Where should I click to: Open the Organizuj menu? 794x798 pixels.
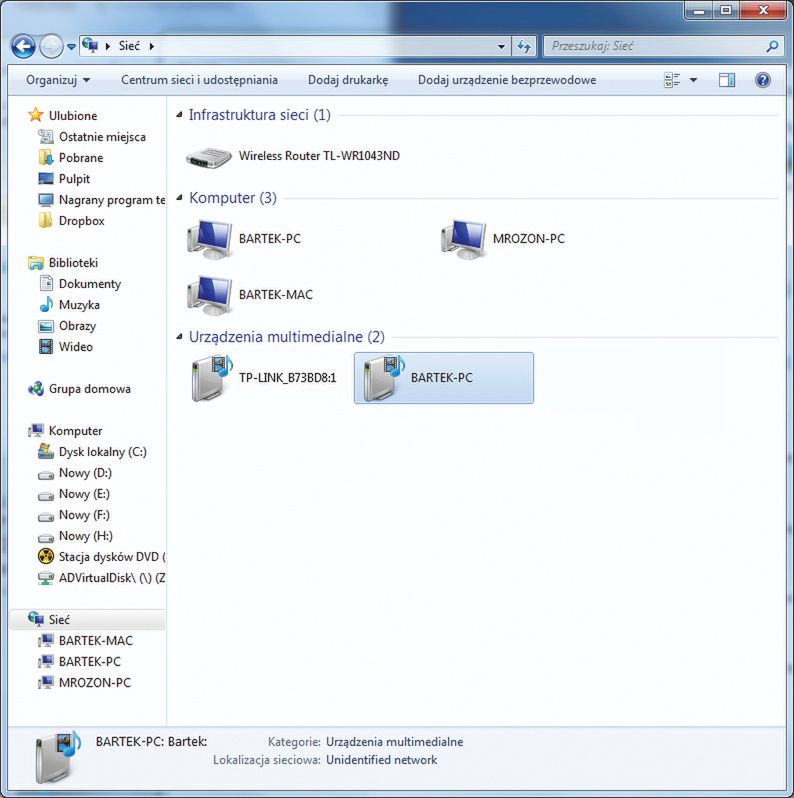[58, 80]
